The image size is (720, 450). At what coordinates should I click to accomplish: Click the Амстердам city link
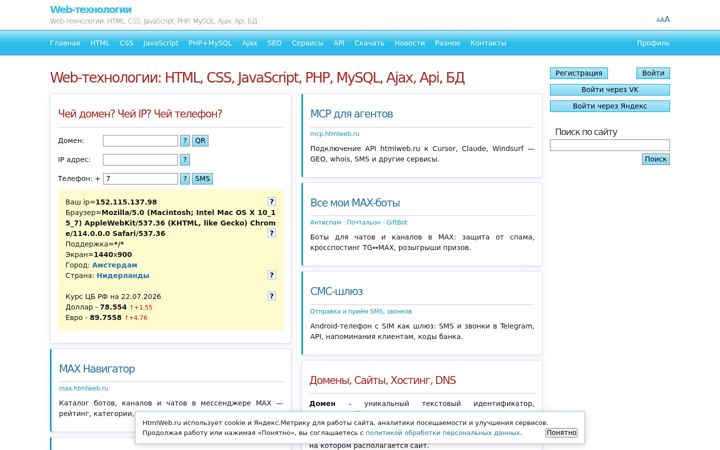[114, 265]
